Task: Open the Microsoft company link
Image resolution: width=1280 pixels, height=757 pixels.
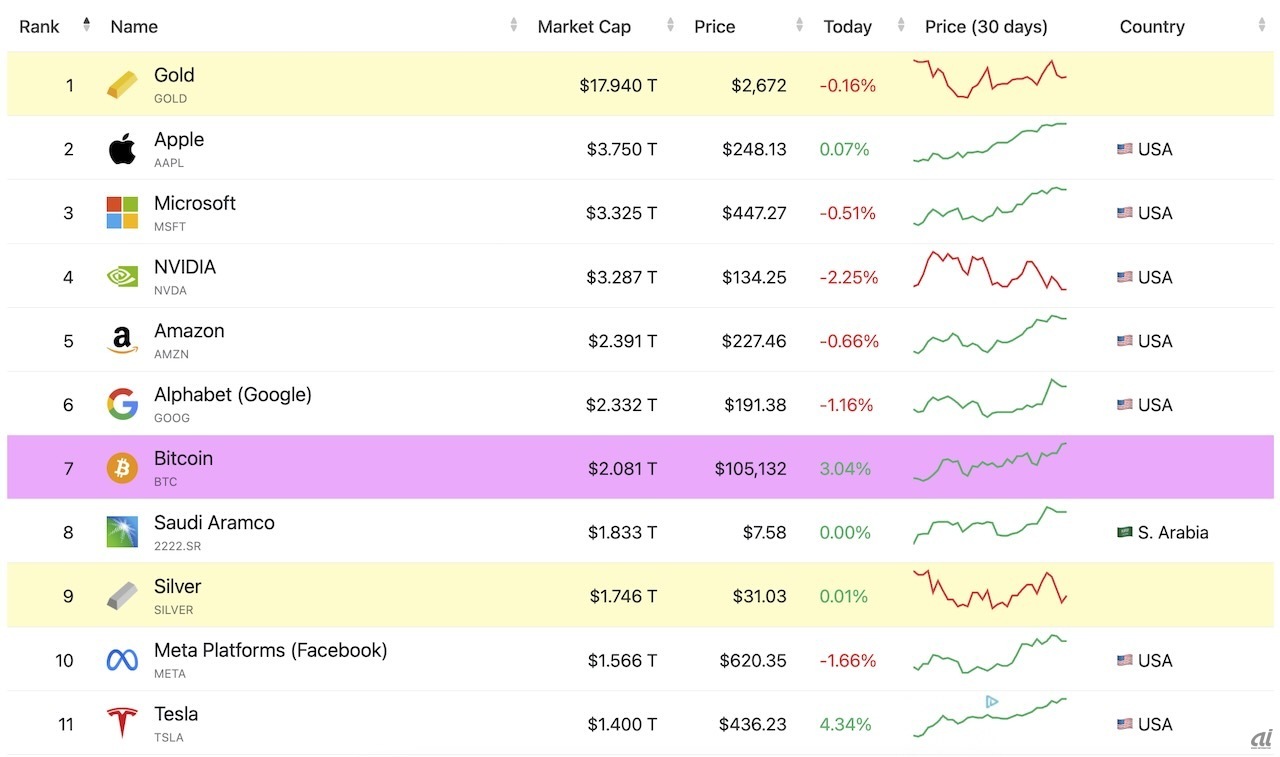Action: [x=195, y=203]
